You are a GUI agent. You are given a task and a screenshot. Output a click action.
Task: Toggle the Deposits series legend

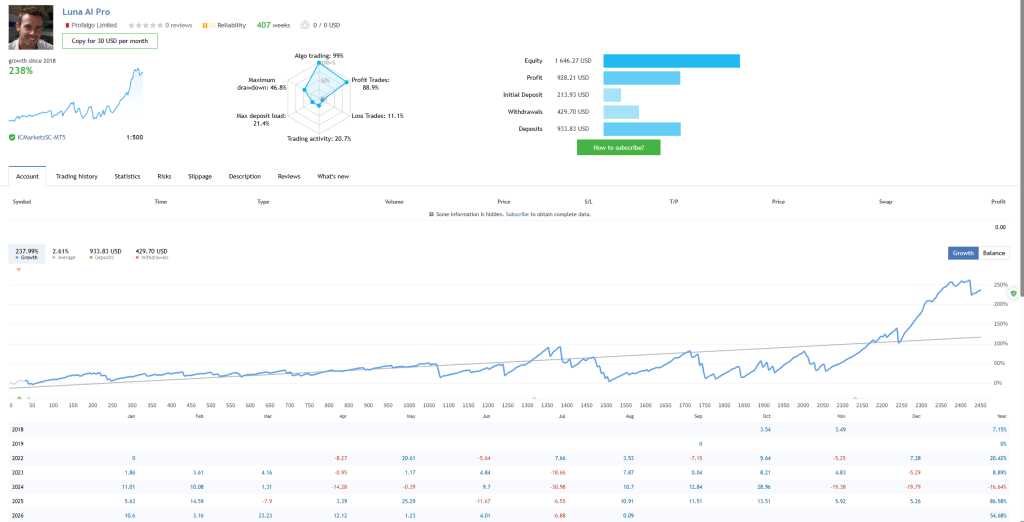click(x=105, y=254)
